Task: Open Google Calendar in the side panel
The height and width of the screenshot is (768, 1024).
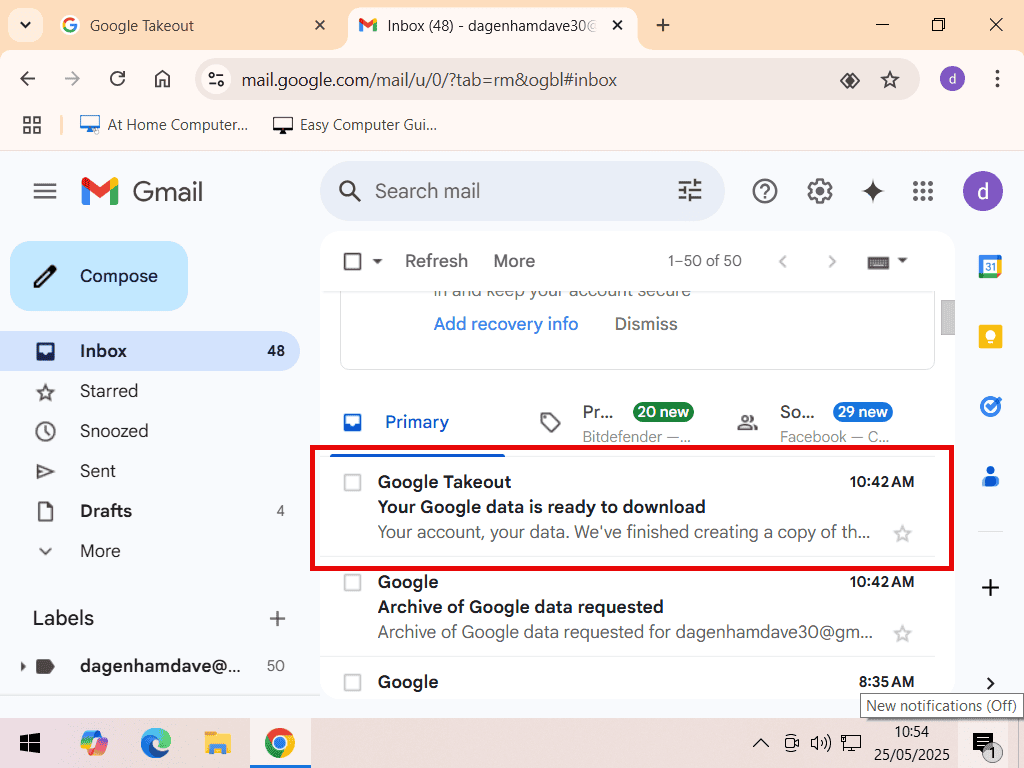Action: [x=990, y=266]
